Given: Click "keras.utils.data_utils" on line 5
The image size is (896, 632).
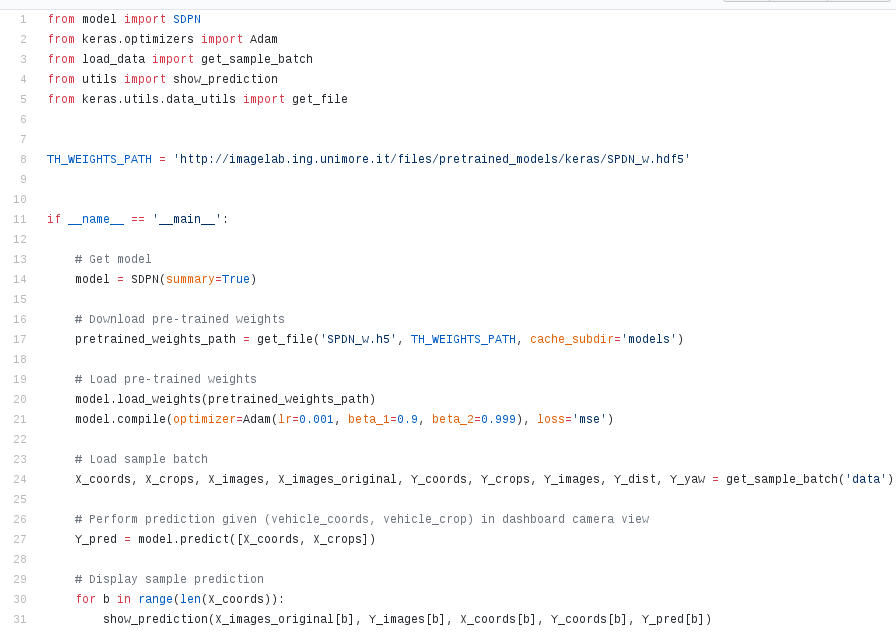Looking at the screenshot, I should pos(159,99).
